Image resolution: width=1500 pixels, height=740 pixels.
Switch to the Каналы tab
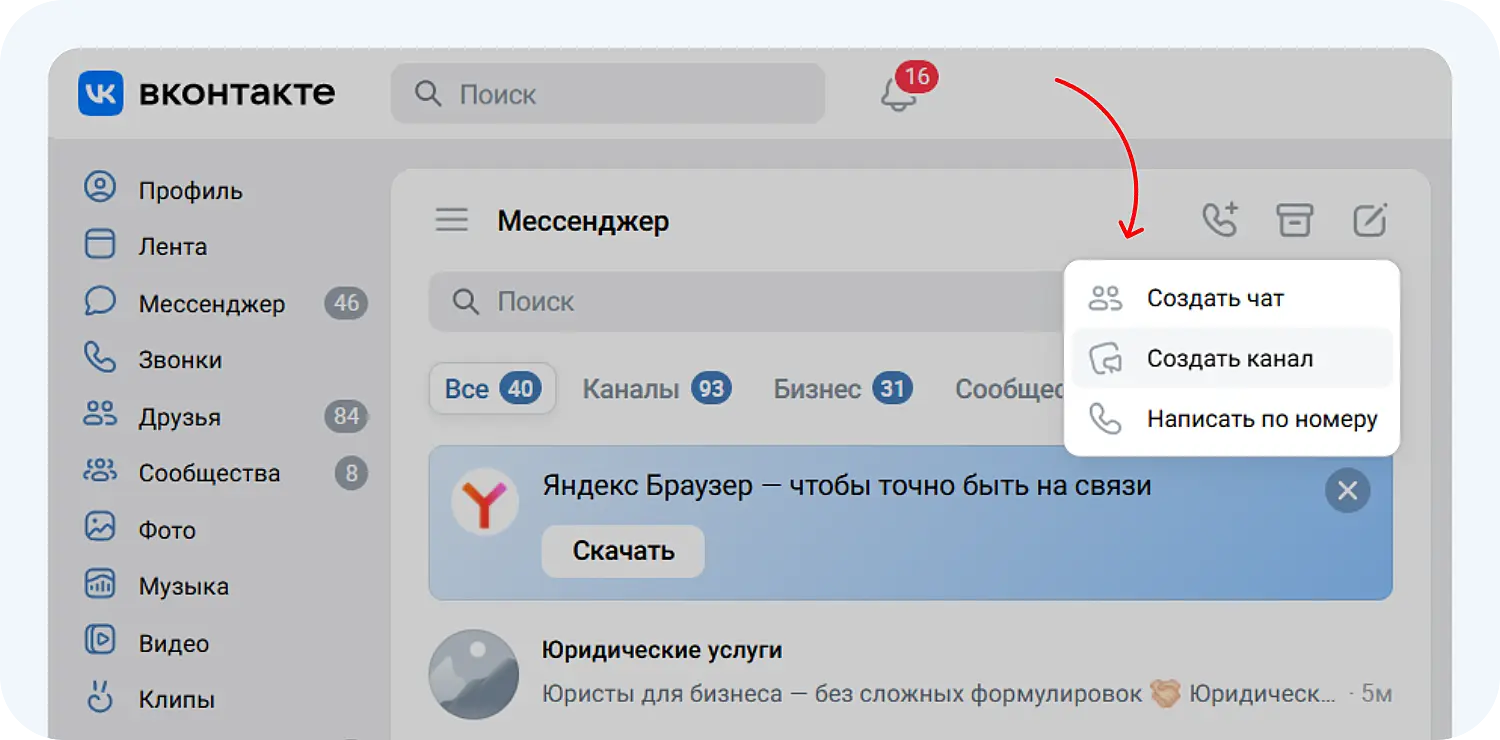tap(657, 389)
